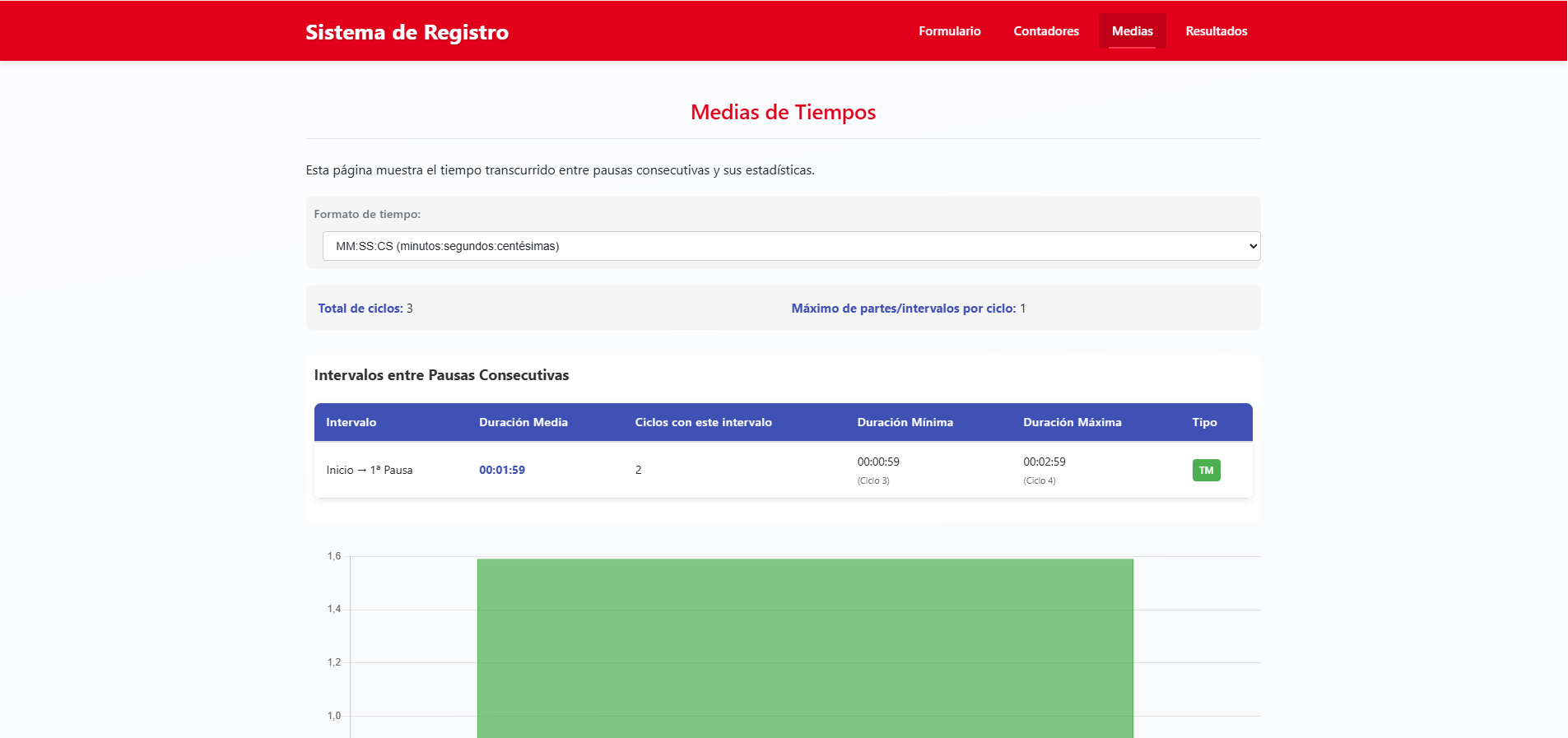Viewport: 1568px width, 738px height.
Task: Select the Inicio → 1ª Pausa row
Action: [x=370, y=471]
